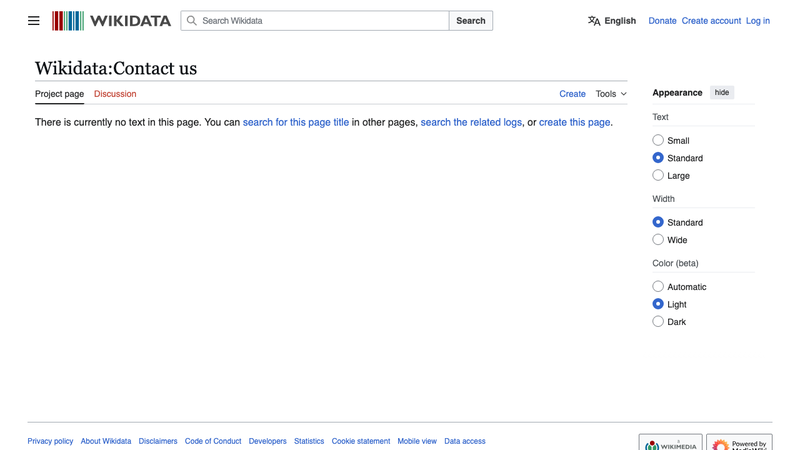Viewport: 800px width, 450px height.
Task: Open Data access footer link
Action: (x=465, y=441)
